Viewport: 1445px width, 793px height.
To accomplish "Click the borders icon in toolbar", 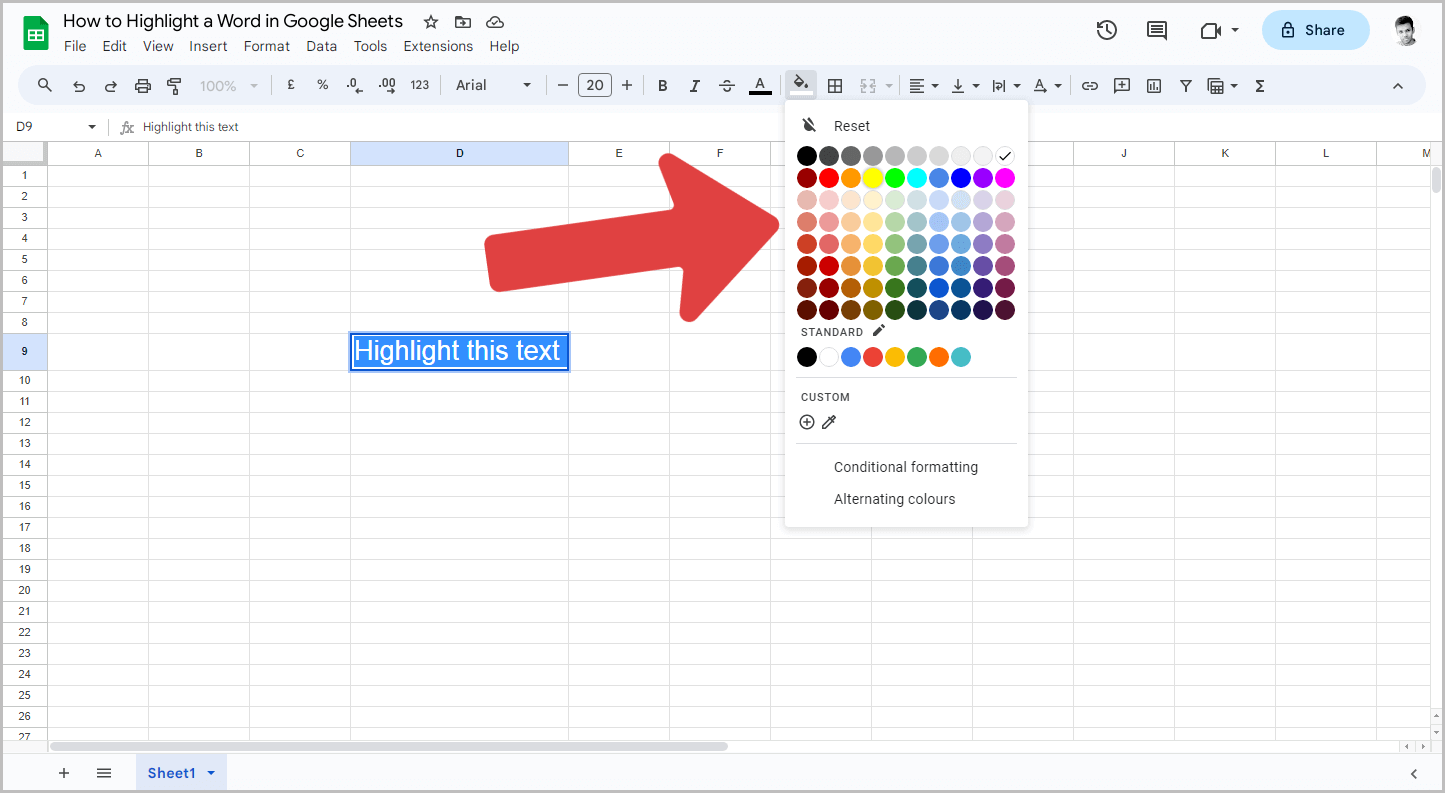I will coord(835,86).
